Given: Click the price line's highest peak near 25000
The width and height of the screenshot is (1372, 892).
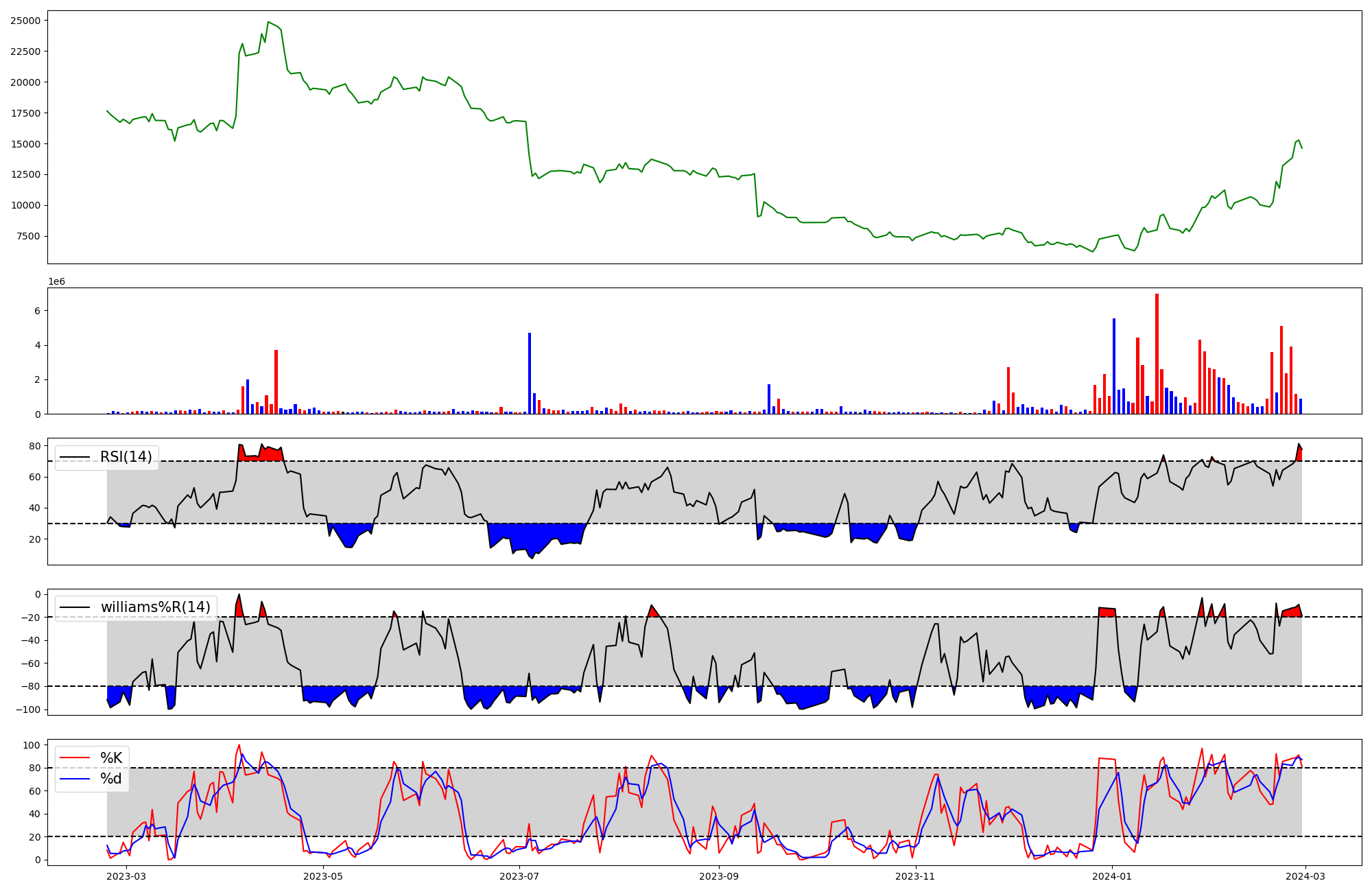Looking at the screenshot, I should click(268, 22).
